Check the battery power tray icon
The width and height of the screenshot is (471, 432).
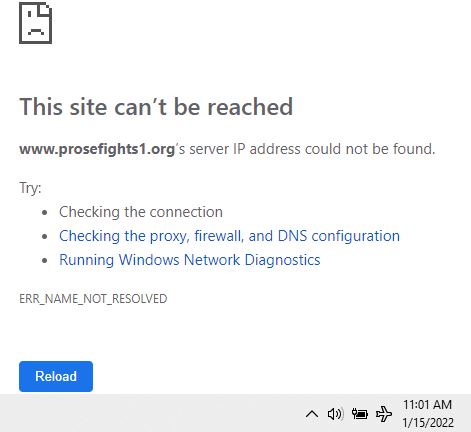click(x=360, y=414)
